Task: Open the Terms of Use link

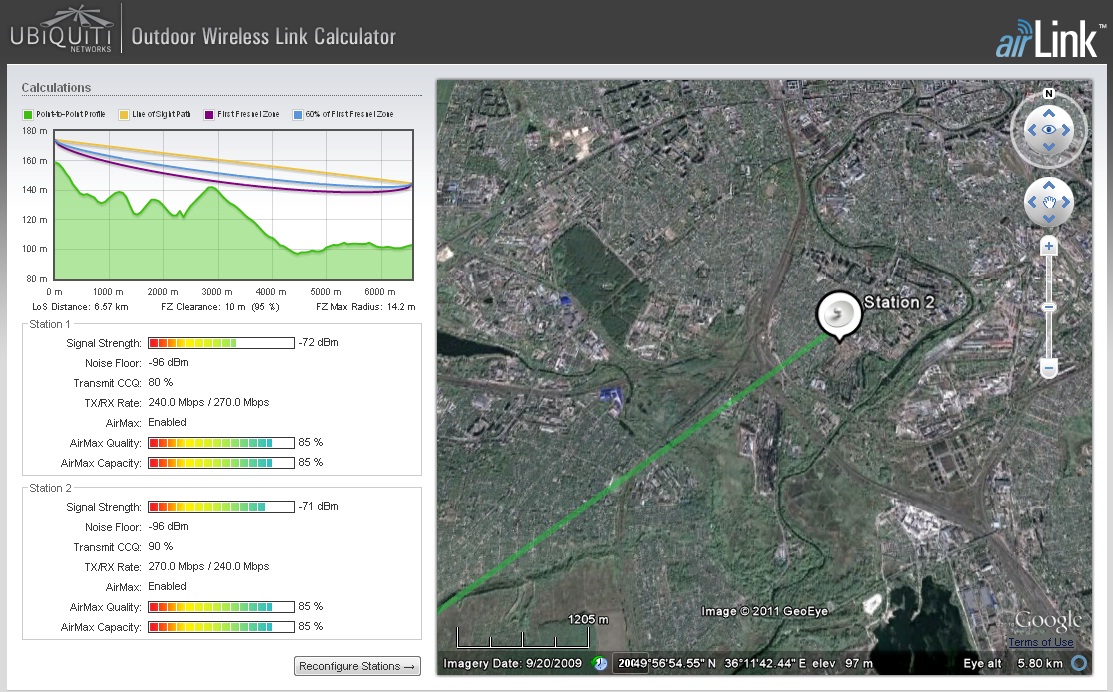Action: coord(1040,642)
